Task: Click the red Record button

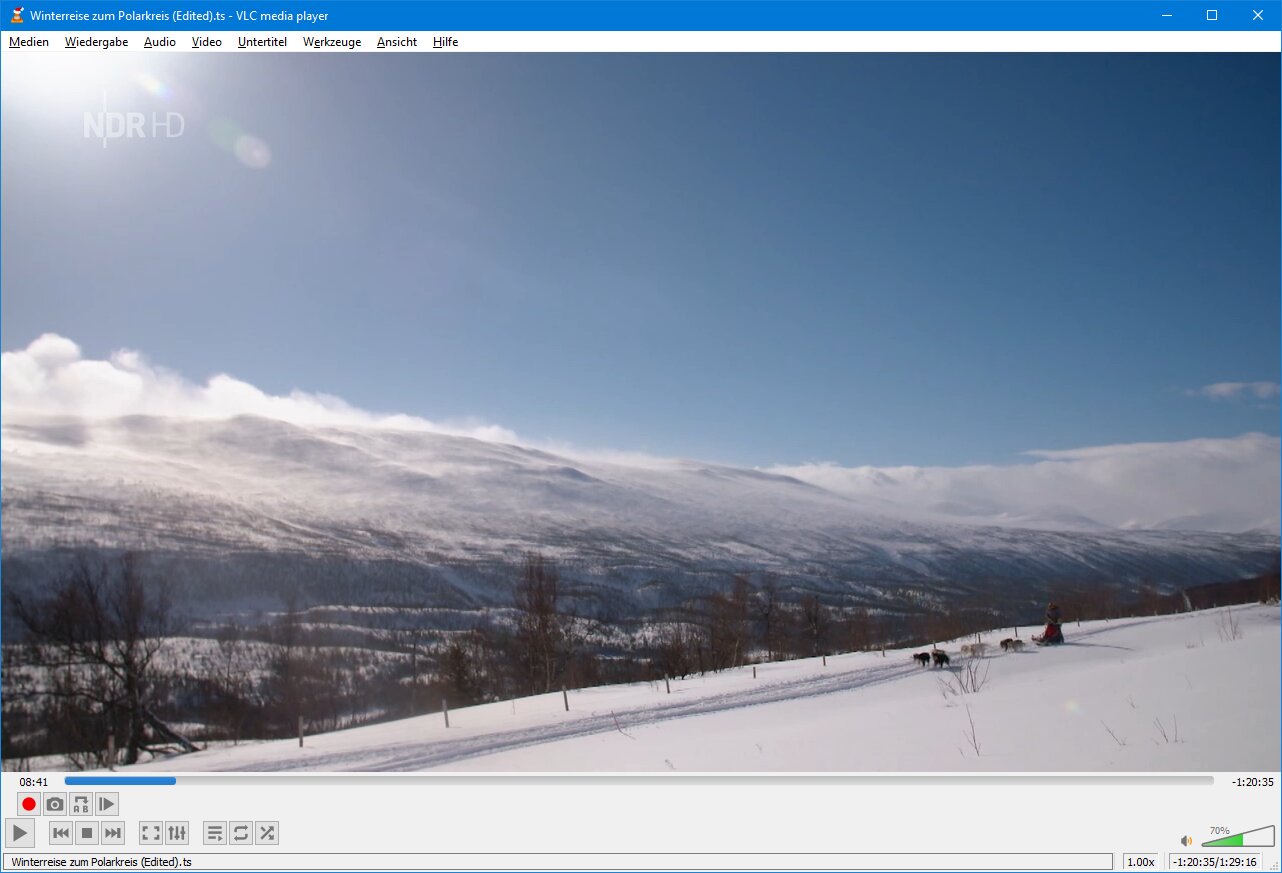Action: click(x=29, y=804)
